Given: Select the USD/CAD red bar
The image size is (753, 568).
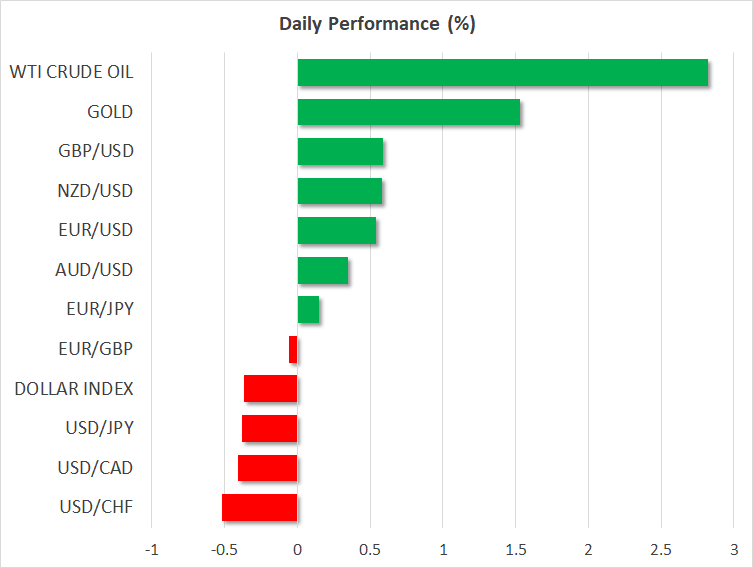Looking at the screenshot, I should (x=268, y=467).
